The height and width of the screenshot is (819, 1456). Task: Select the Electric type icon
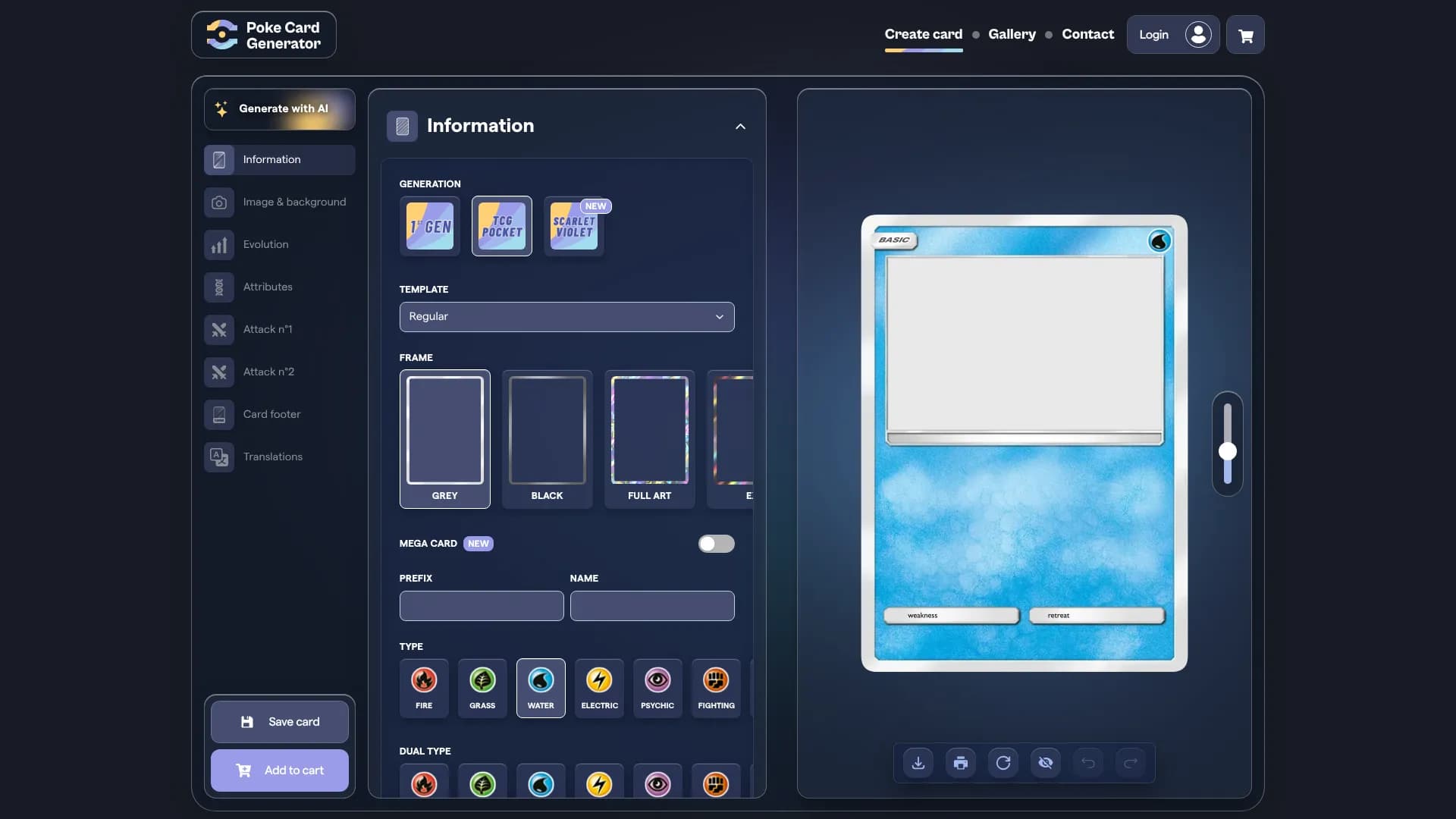pos(599,687)
